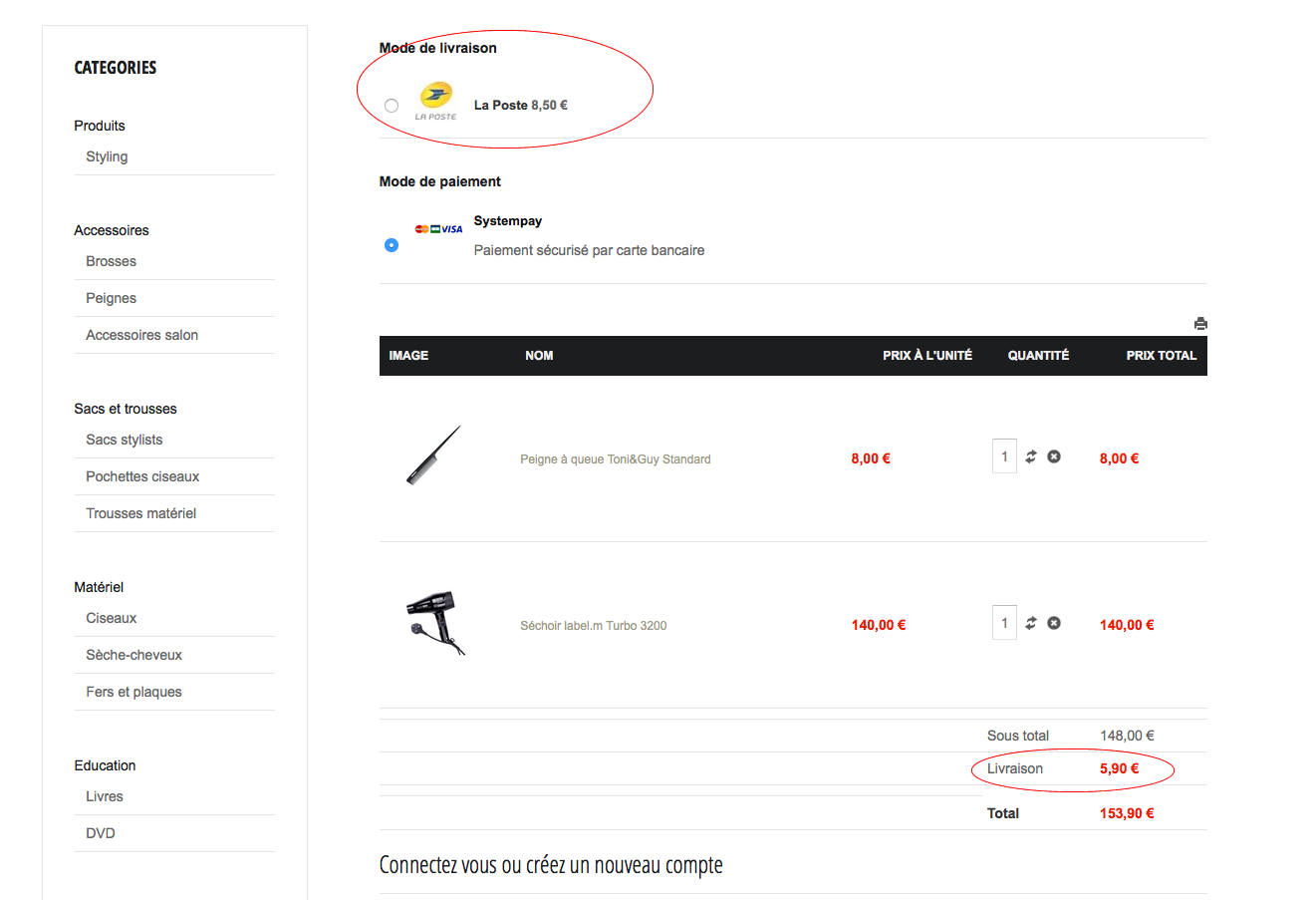
Task: Click the La Poste logo
Action: click(435, 102)
